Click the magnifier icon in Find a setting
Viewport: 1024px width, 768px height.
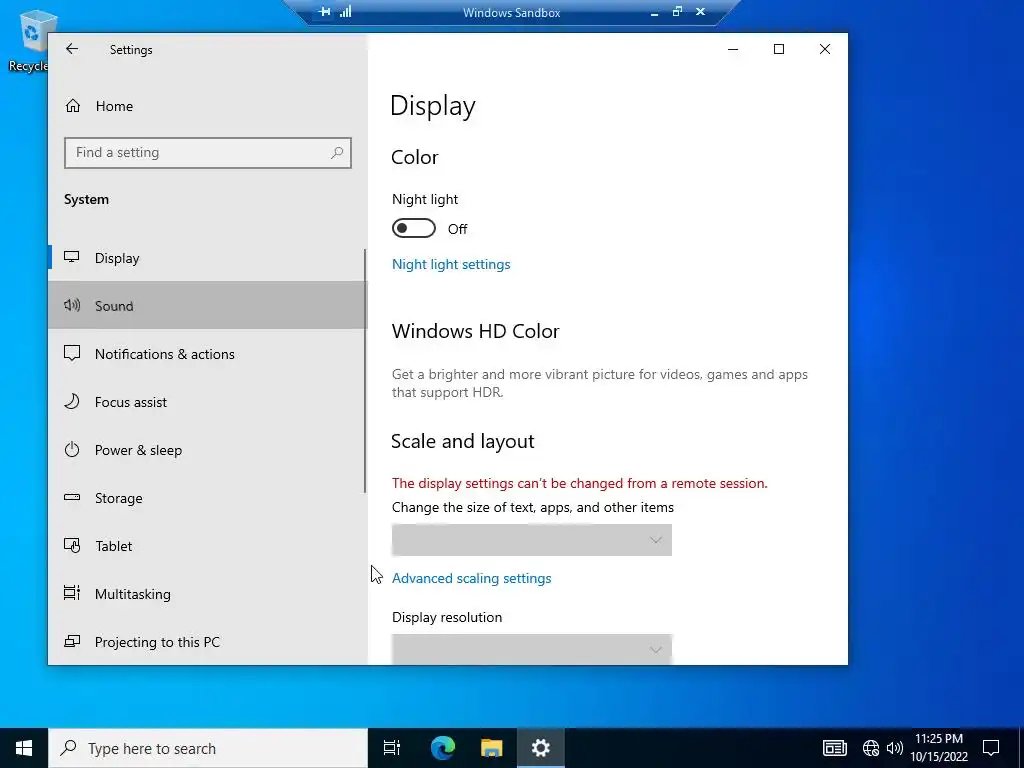pyautogui.click(x=337, y=153)
